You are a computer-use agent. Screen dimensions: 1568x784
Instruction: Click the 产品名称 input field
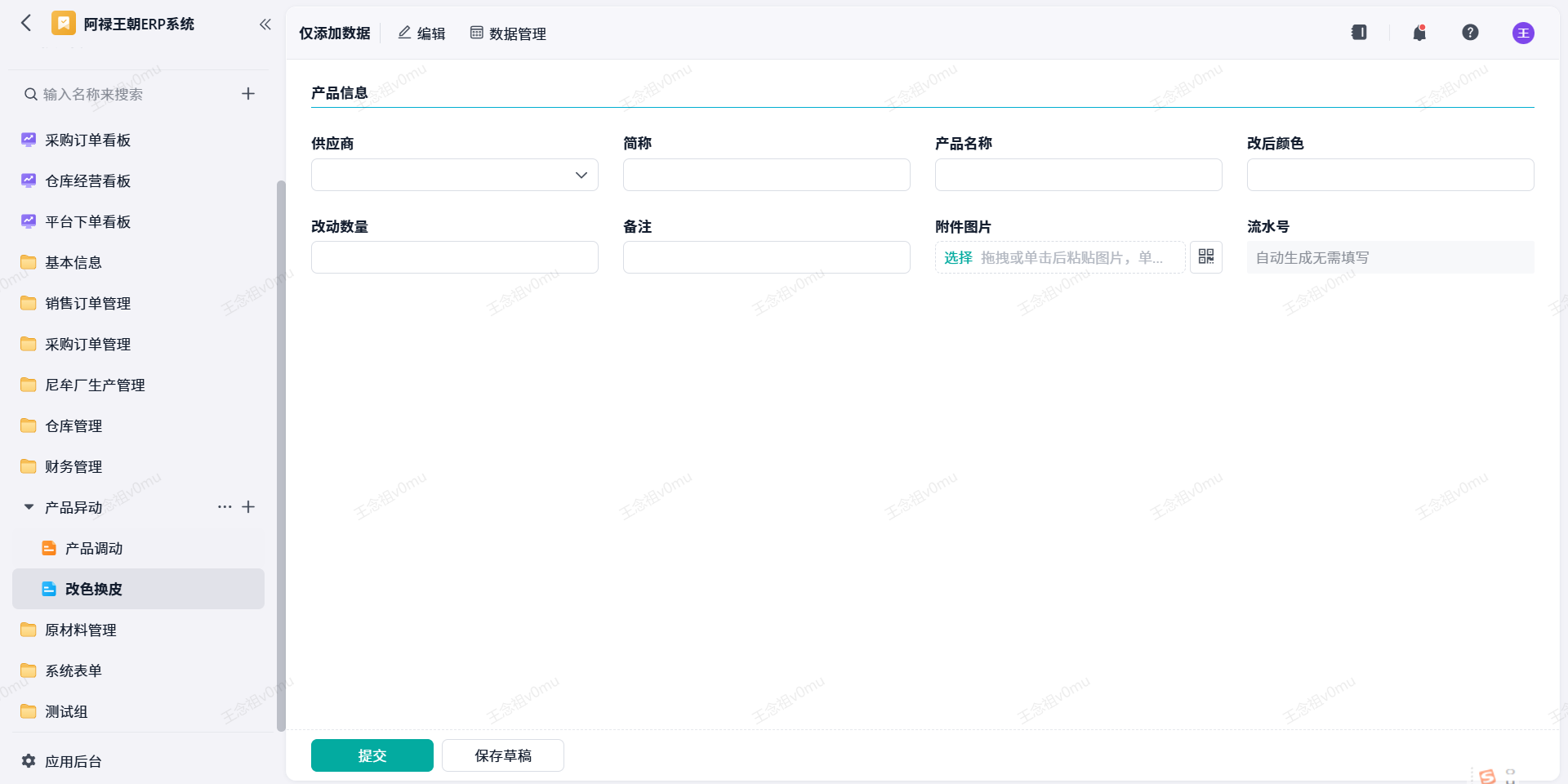point(1079,175)
